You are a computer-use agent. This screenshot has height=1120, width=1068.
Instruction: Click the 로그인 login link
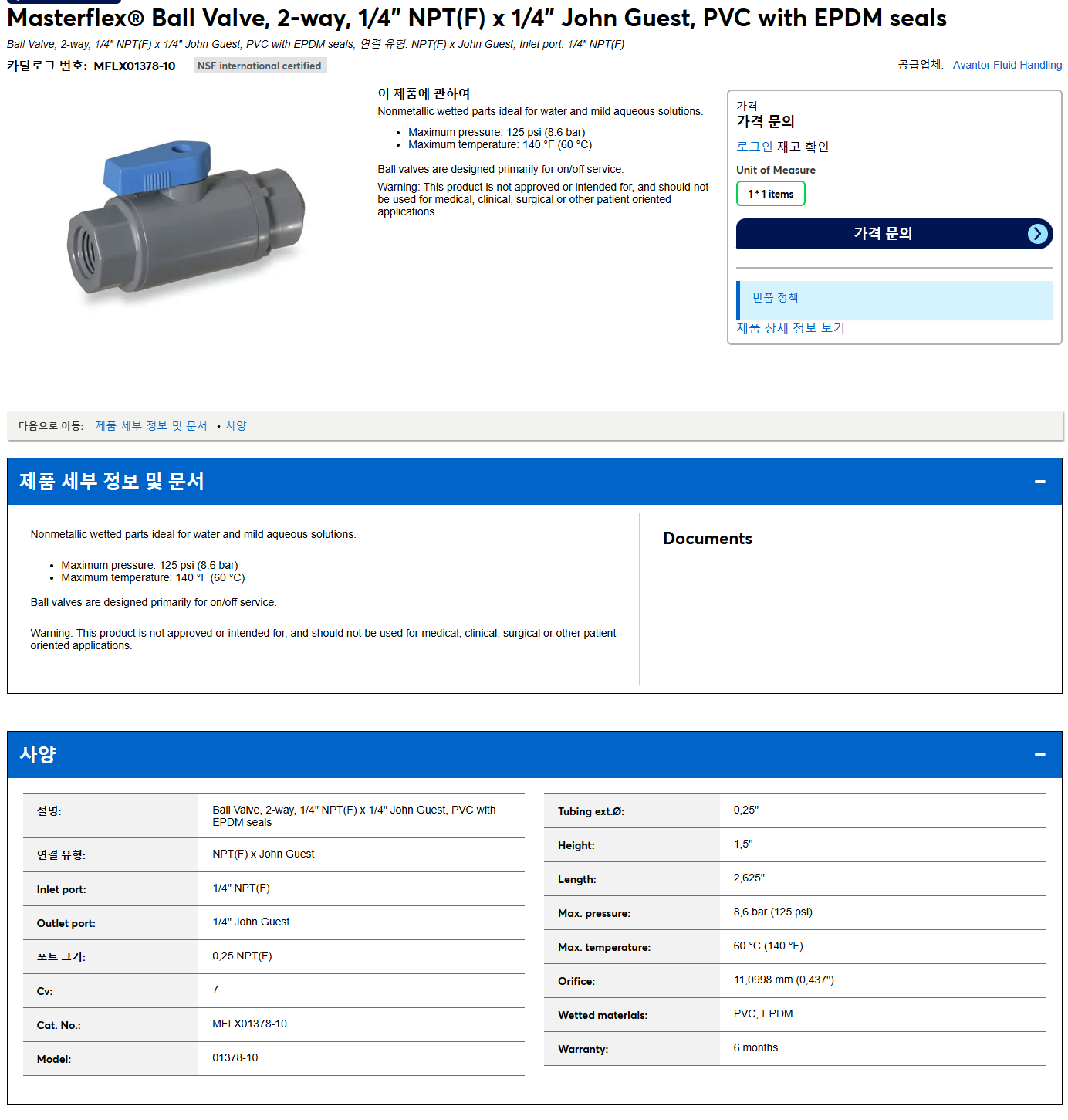pyautogui.click(x=754, y=147)
